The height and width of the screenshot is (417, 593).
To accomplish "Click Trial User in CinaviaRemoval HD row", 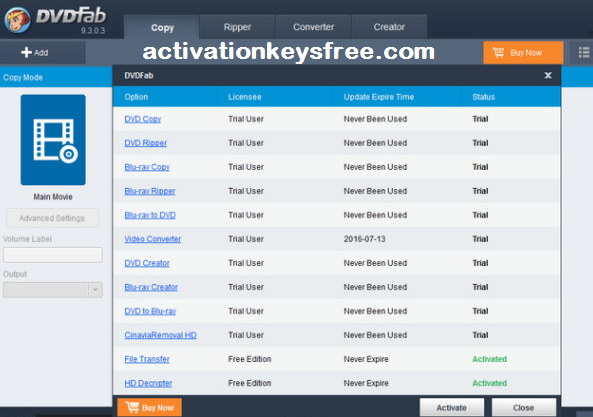I will [246, 335].
